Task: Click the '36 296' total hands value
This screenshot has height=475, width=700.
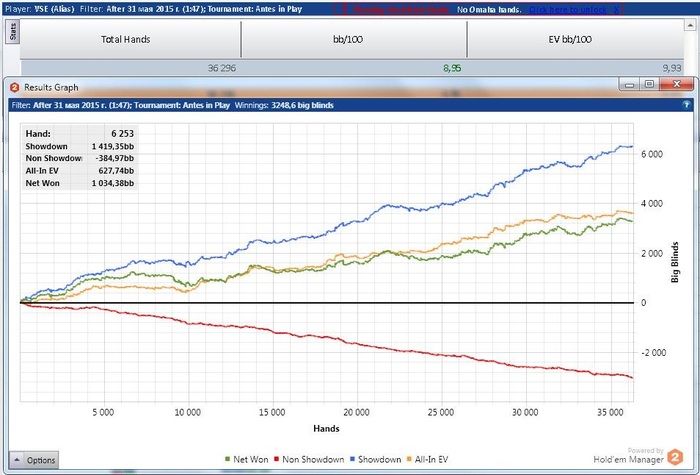Action: pos(222,68)
